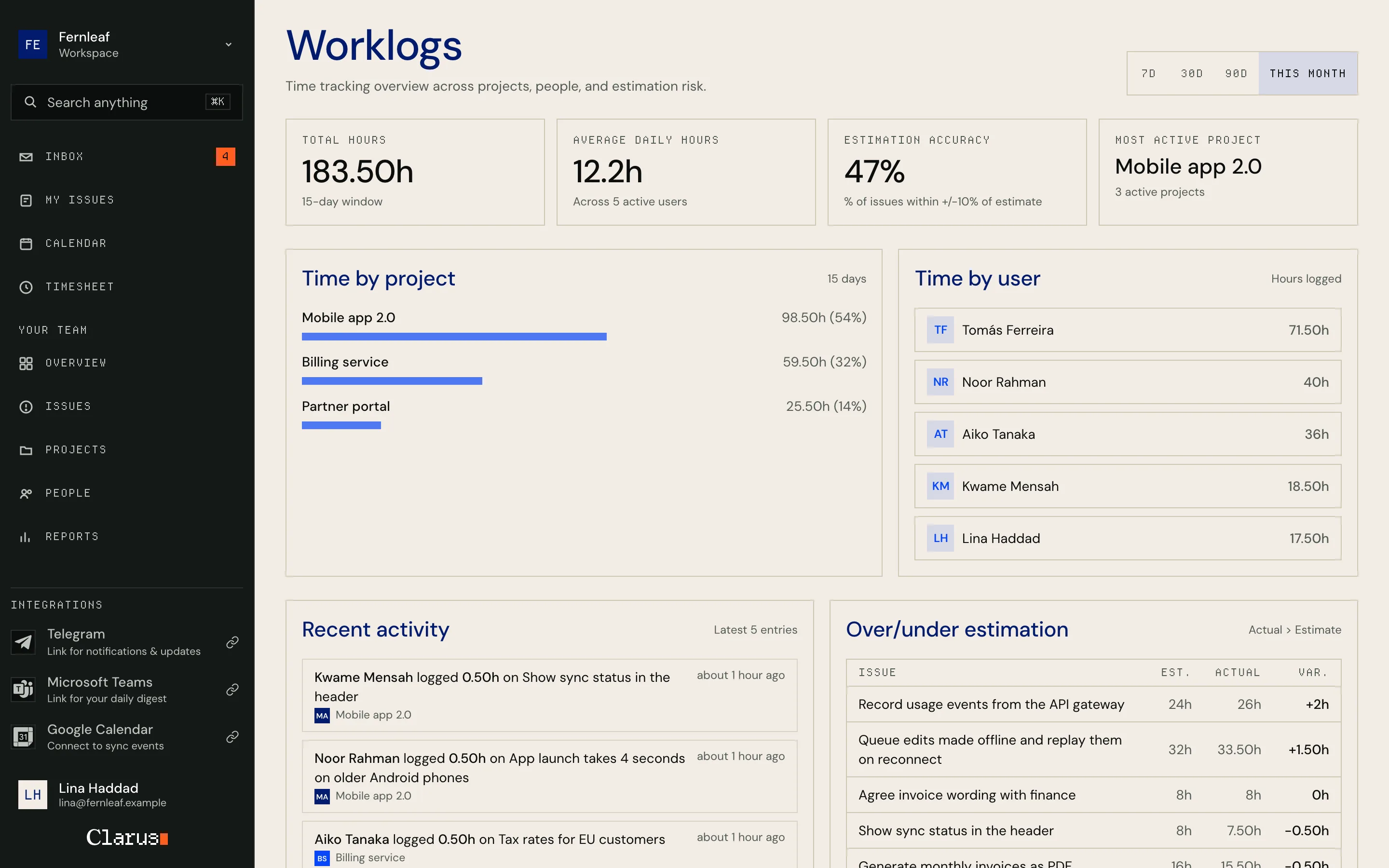This screenshot has height=868, width=1389.
Task: Click the People icon
Action: (26, 493)
